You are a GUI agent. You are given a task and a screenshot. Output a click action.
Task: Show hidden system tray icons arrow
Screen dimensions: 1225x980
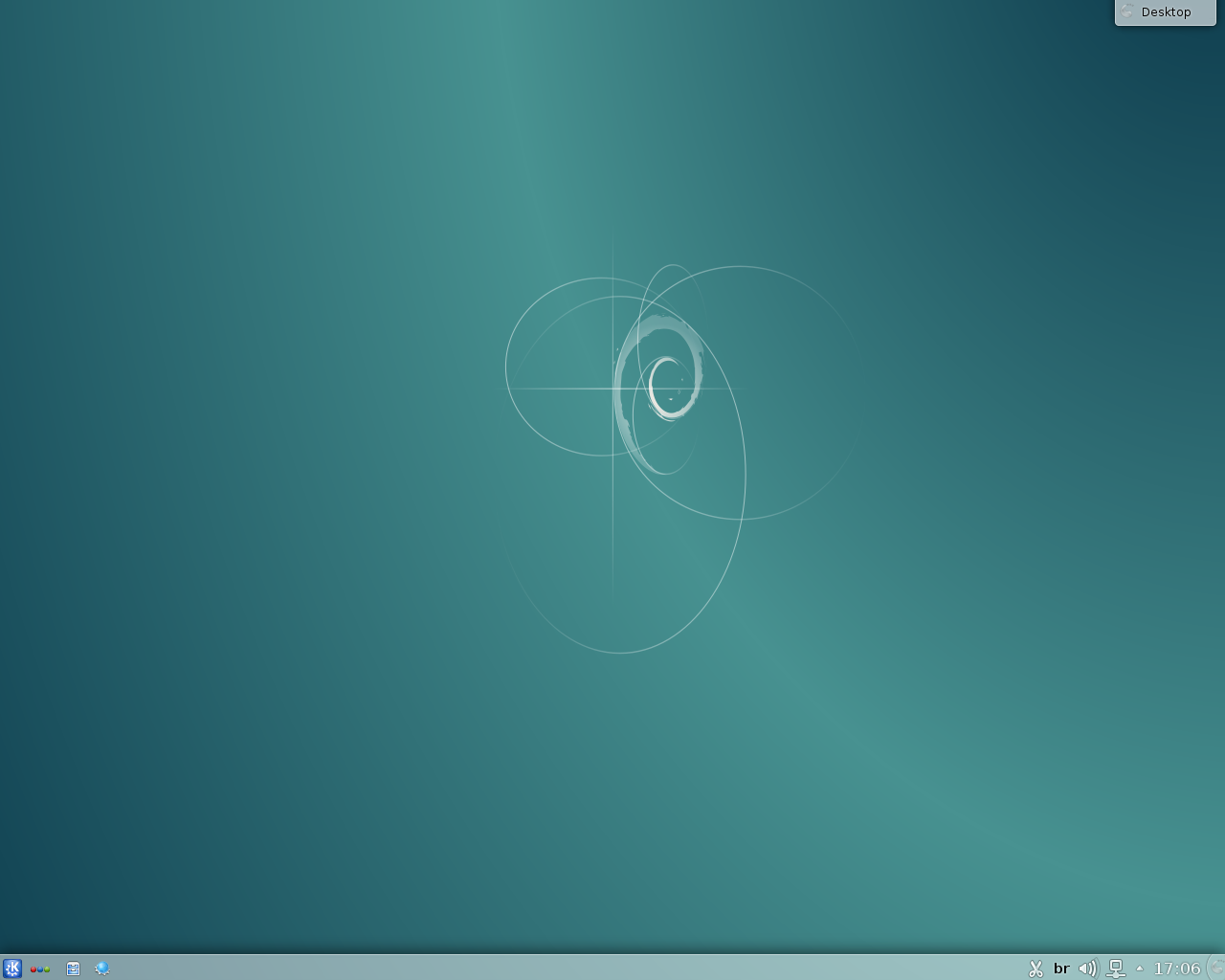[1139, 969]
